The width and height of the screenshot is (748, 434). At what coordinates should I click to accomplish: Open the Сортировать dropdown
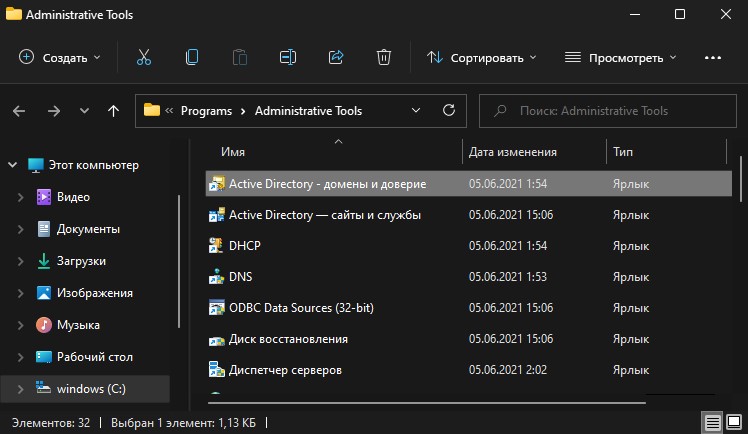[x=482, y=58]
